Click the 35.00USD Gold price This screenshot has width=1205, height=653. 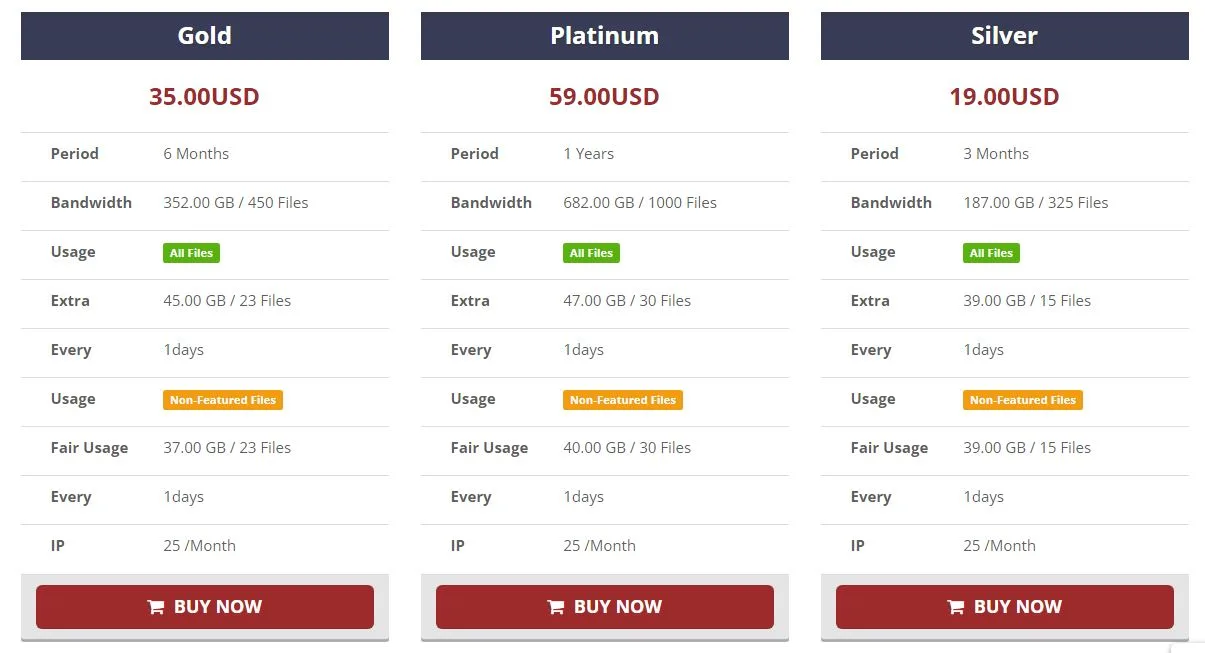(204, 97)
